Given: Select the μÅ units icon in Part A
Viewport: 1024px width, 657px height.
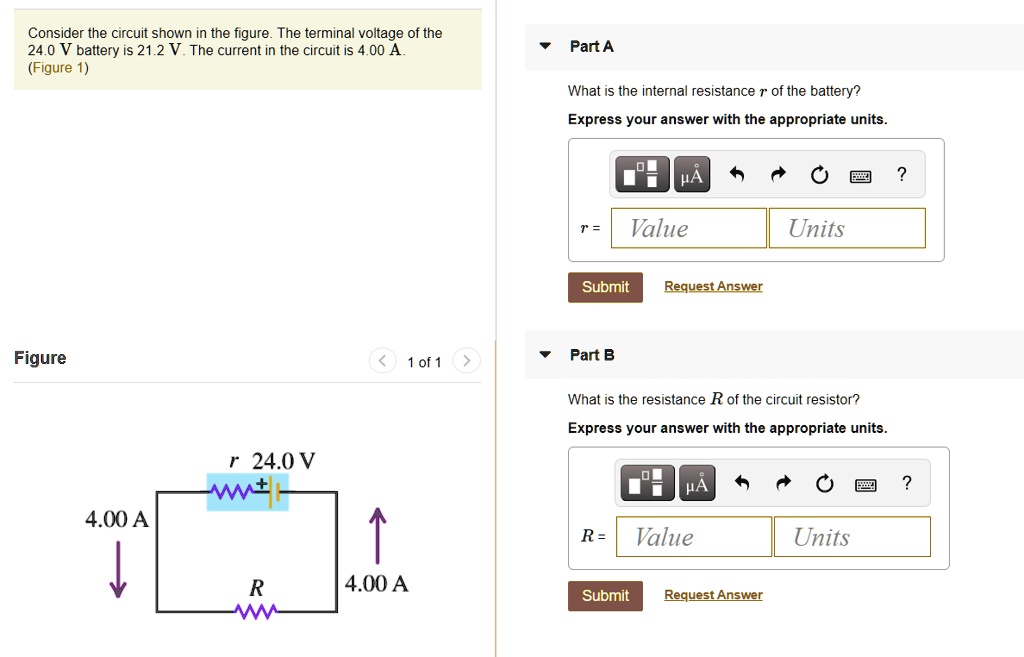Looking at the screenshot, I should click(691, 173).
